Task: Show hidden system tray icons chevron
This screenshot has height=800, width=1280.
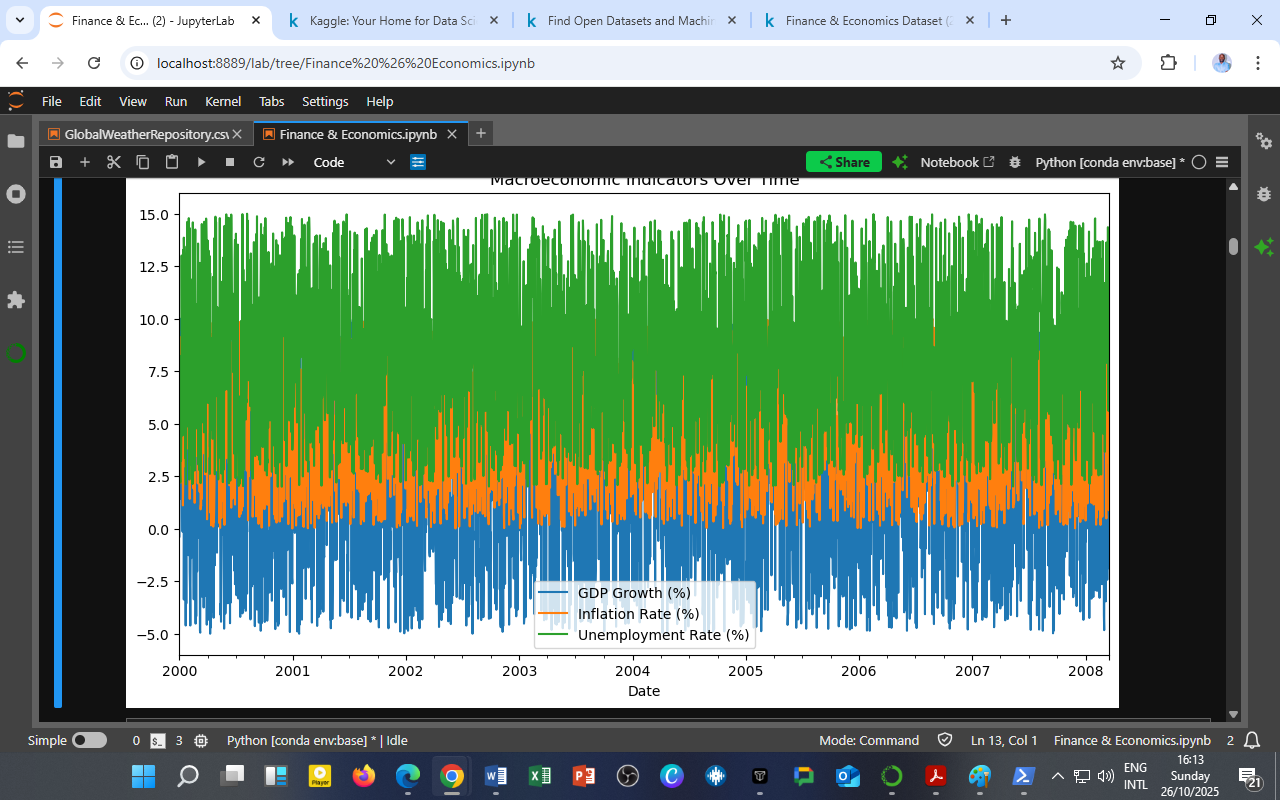Action: click(x=1057, y=776)
